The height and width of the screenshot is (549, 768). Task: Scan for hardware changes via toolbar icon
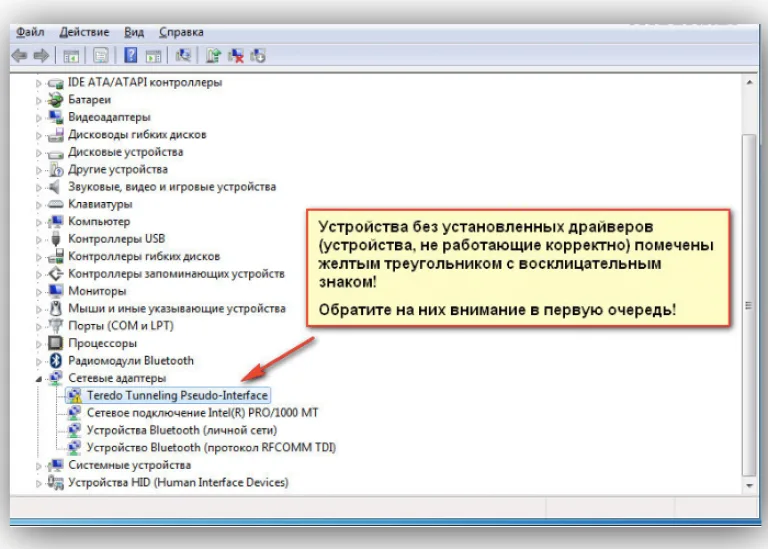click(x=183, y=55)
